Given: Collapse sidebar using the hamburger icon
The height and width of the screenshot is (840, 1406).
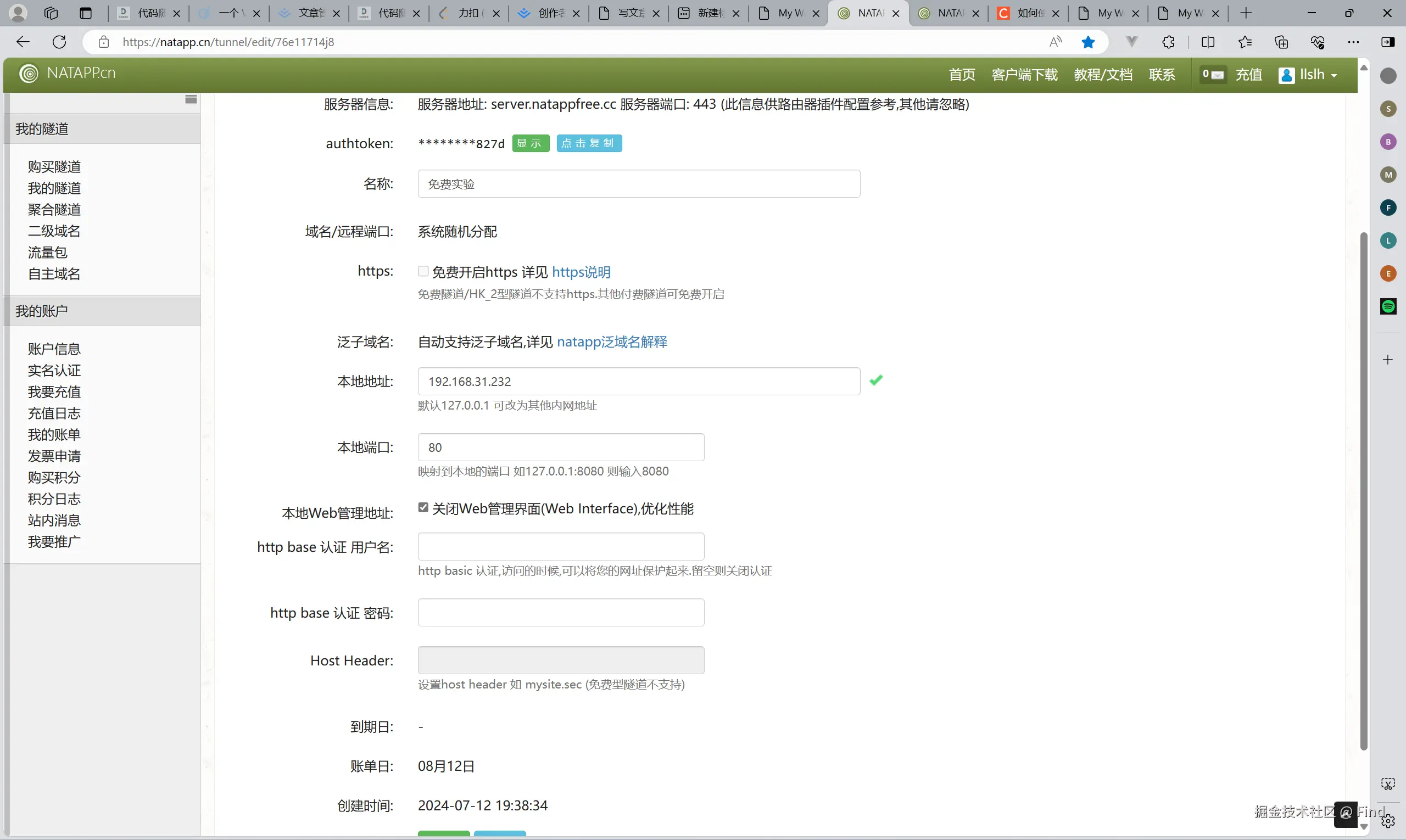Looking at the screenshot, I should [191, 99].
